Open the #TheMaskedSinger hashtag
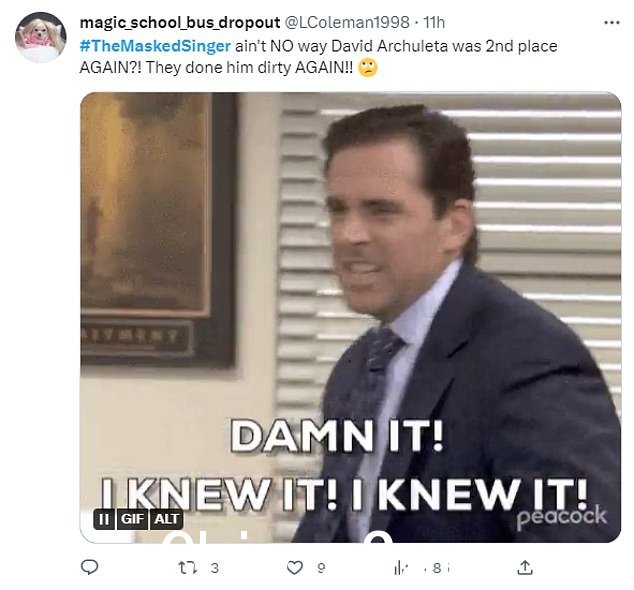This screenshot has height=590, width=634. coord(155,46)
